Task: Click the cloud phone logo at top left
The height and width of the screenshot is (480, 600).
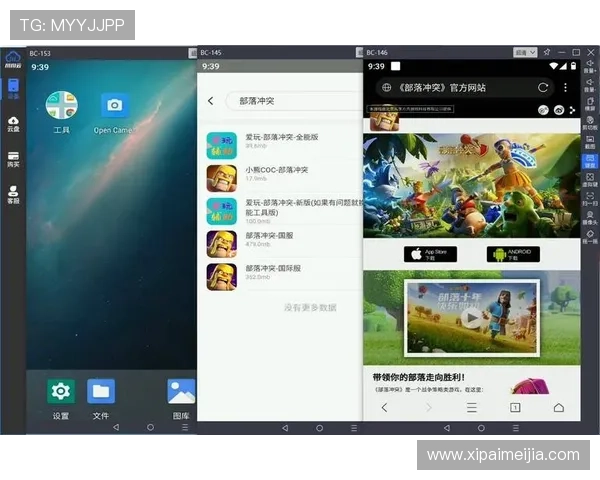Action: 13,59
